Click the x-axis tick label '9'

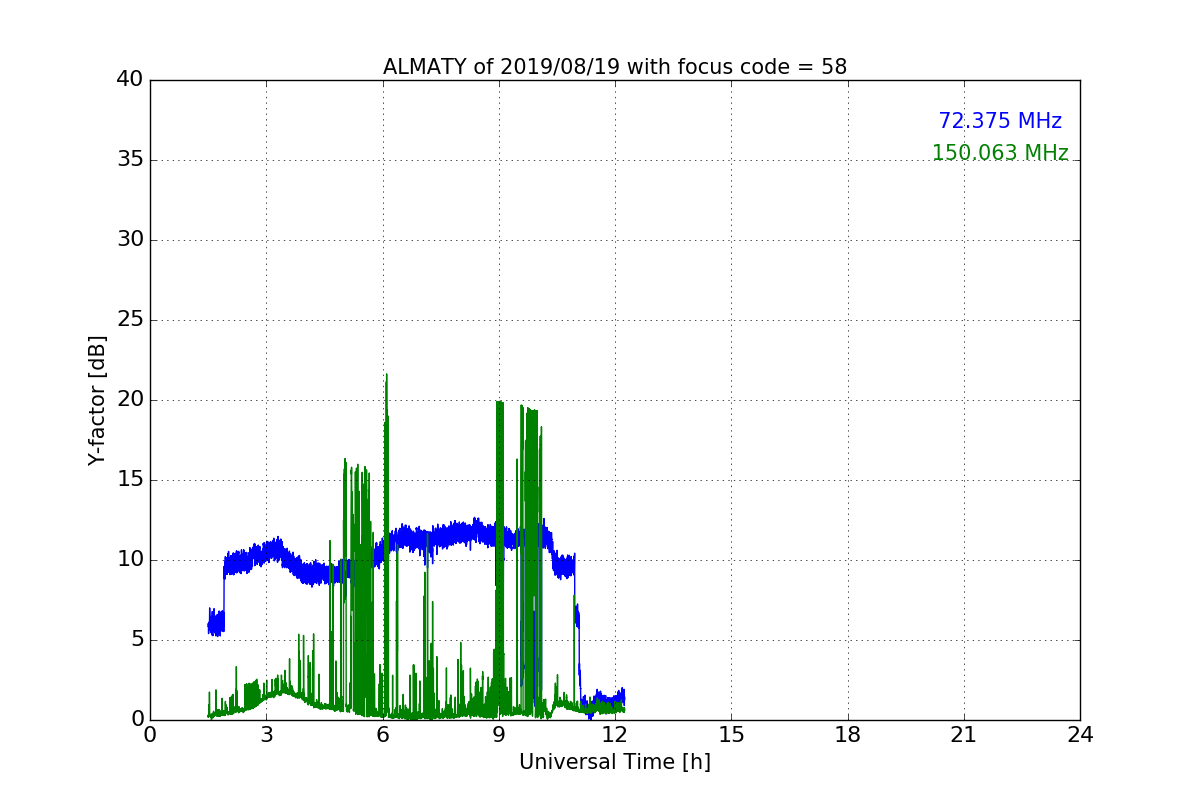[499, 735]
